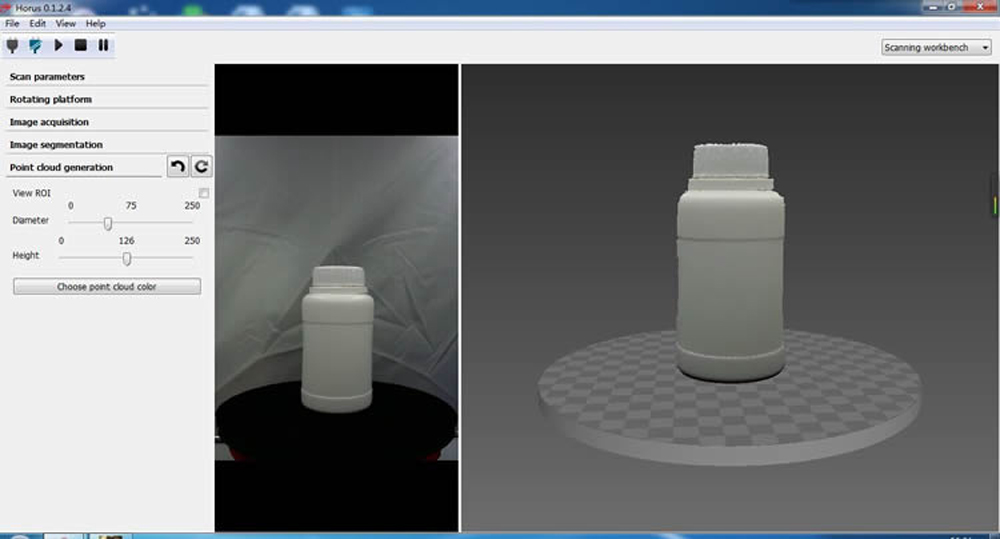Enable the View ROI checkbox
Viewport: 1000px width, 539px height.
point(203,193)
